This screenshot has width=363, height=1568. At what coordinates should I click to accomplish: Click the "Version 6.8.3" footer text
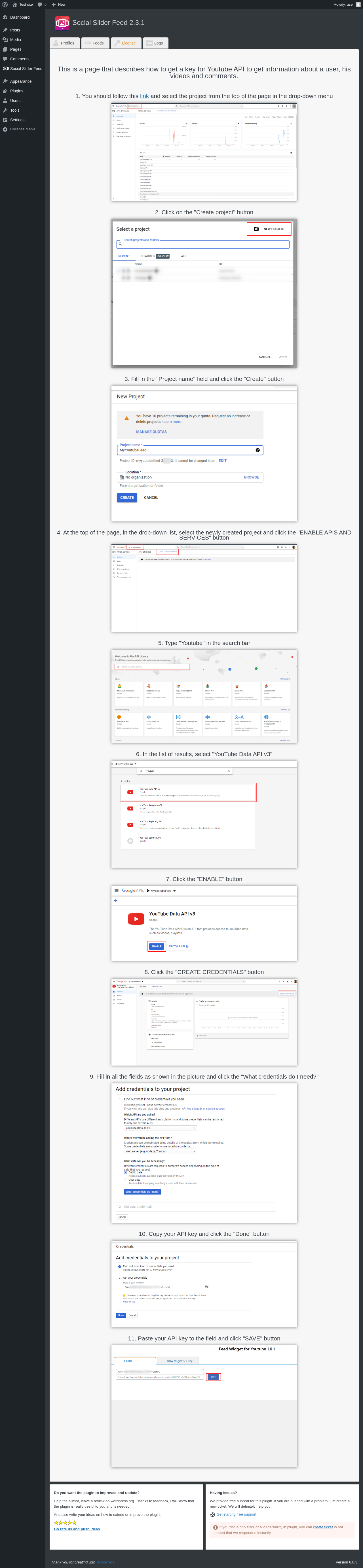coord(347,1562)
